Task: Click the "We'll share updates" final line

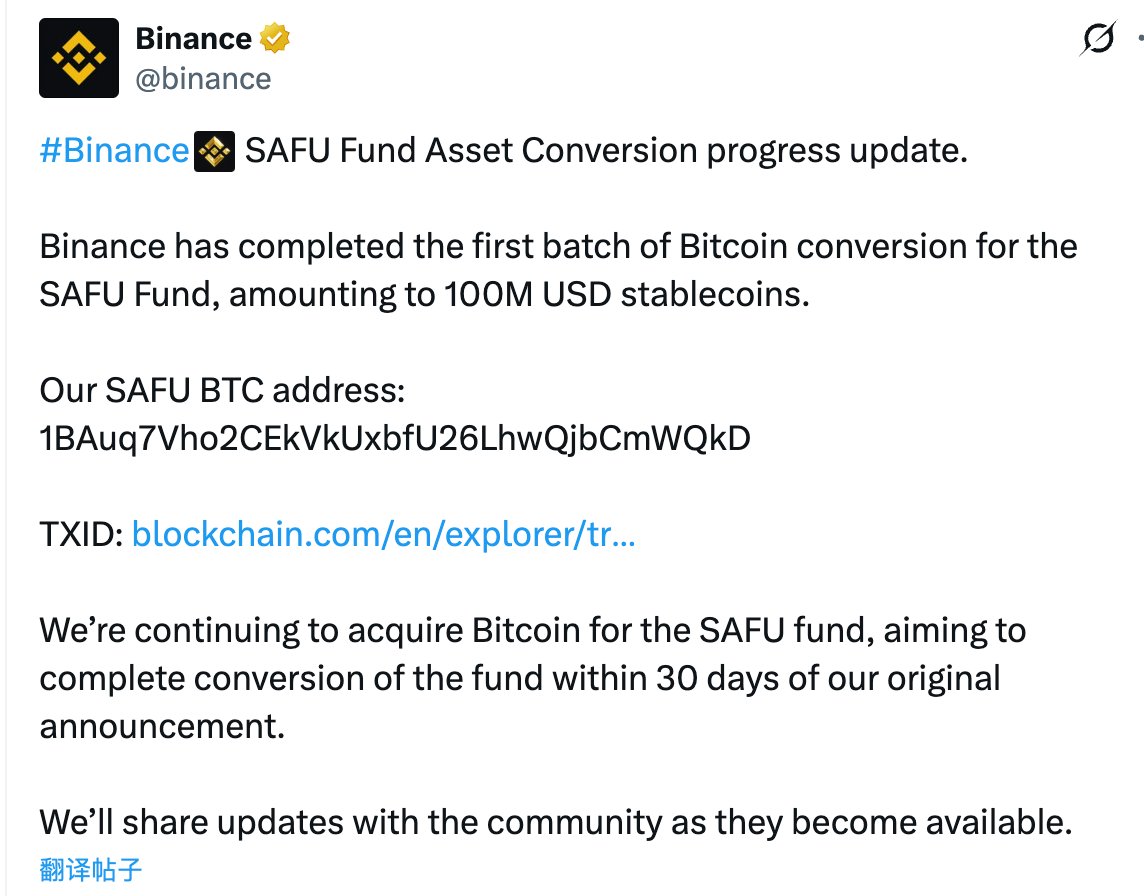Action: click(x=555, y=822)
